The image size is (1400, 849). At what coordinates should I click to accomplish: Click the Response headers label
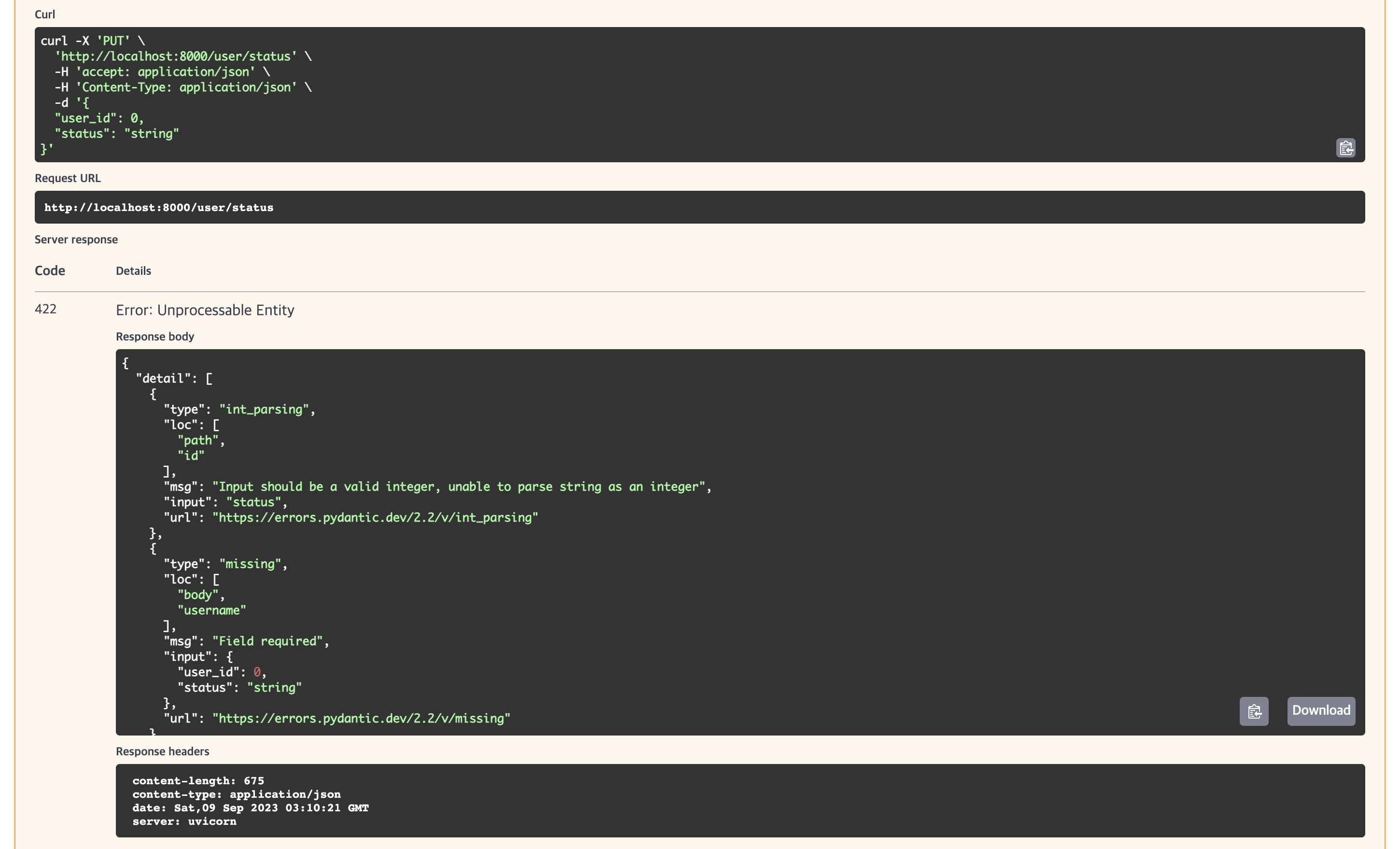click(163, 751)
